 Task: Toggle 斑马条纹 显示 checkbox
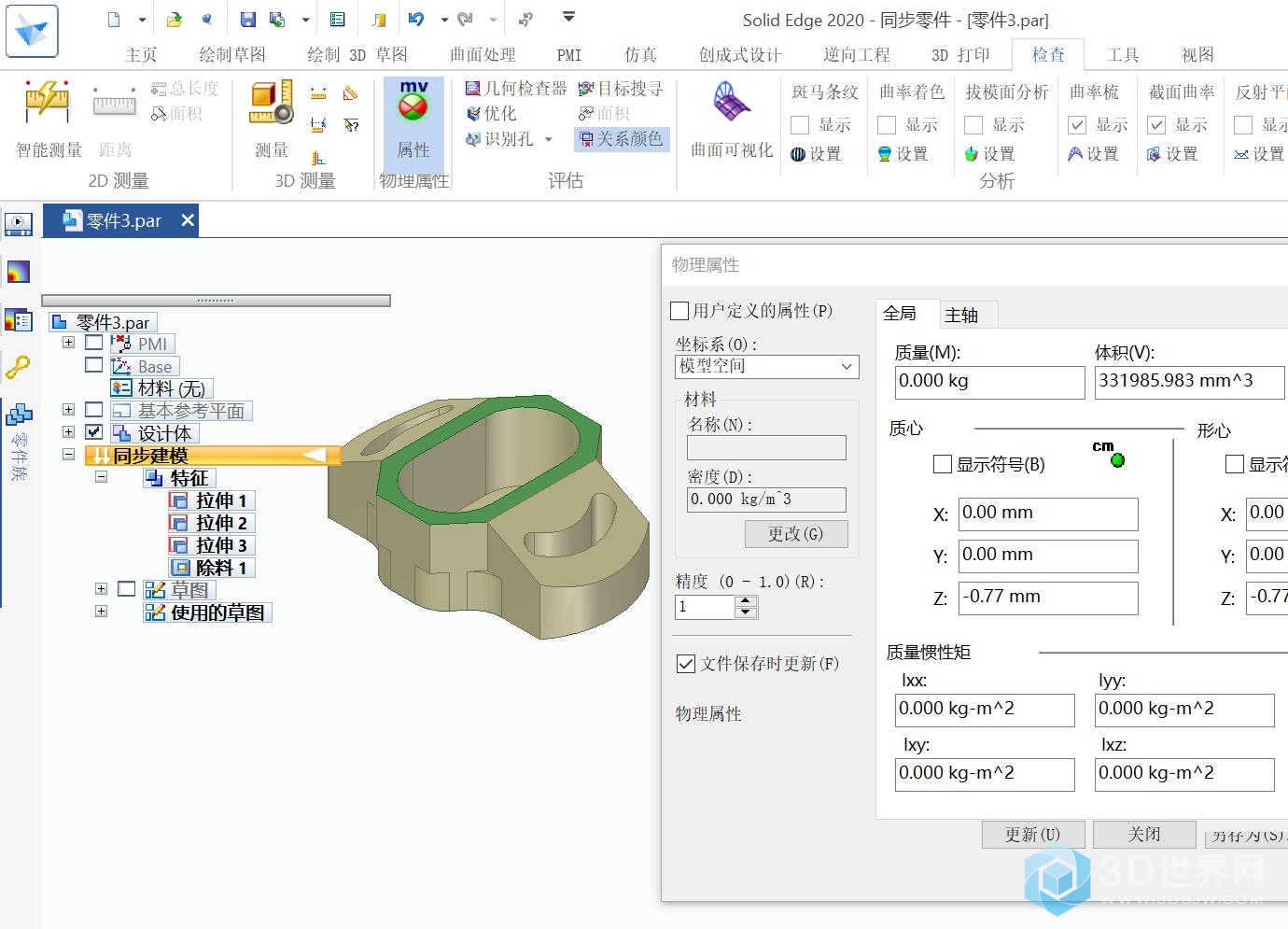pos(800,125)
